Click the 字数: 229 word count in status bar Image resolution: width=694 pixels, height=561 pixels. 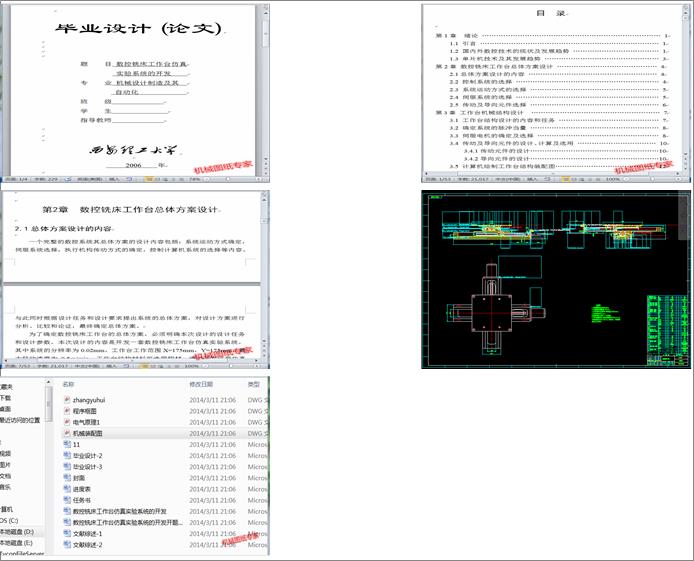tap(46, 179)
